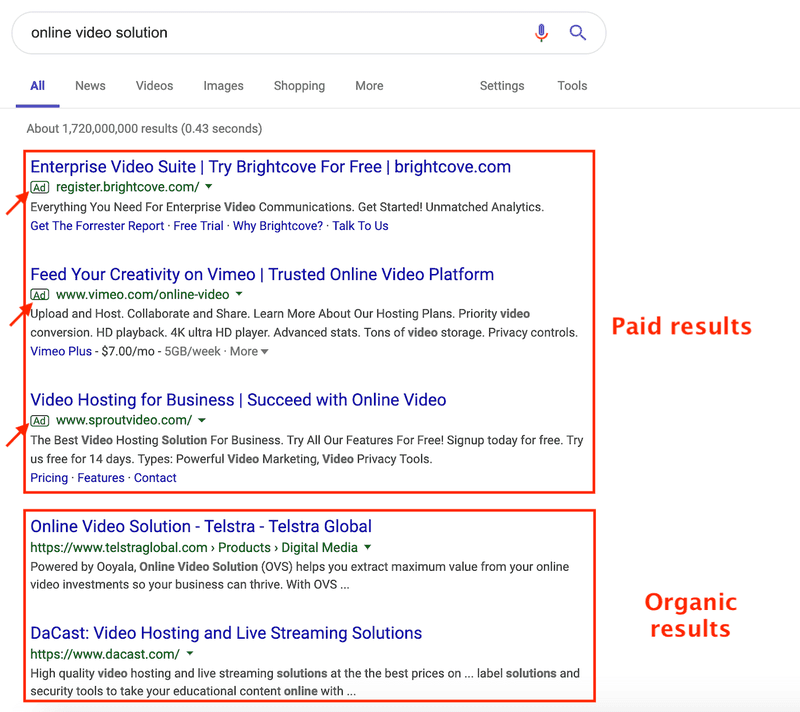
Task: Click the Why Brightcove? sitelink
Action: point(278,226)
